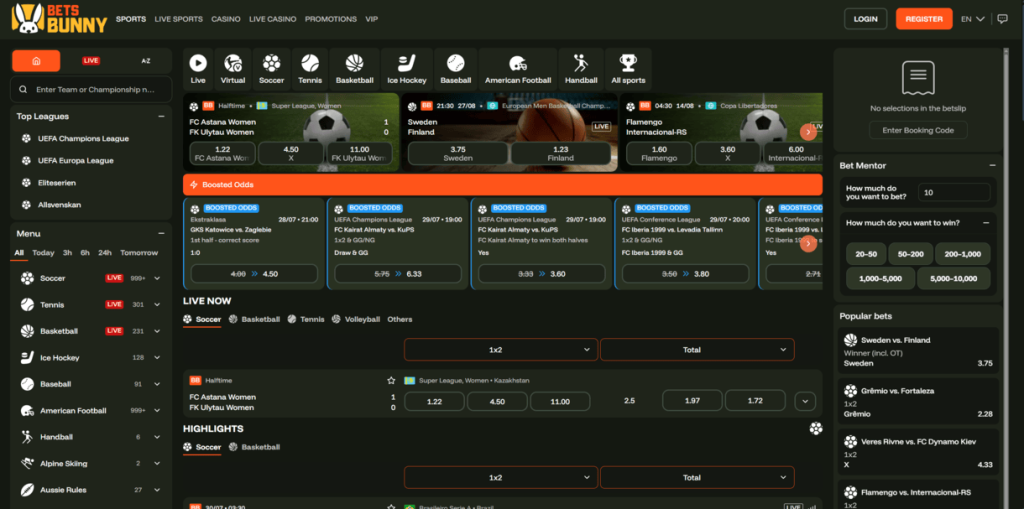Click the BetsBunny logo
1024x509 pixels.
coord(59,18)
